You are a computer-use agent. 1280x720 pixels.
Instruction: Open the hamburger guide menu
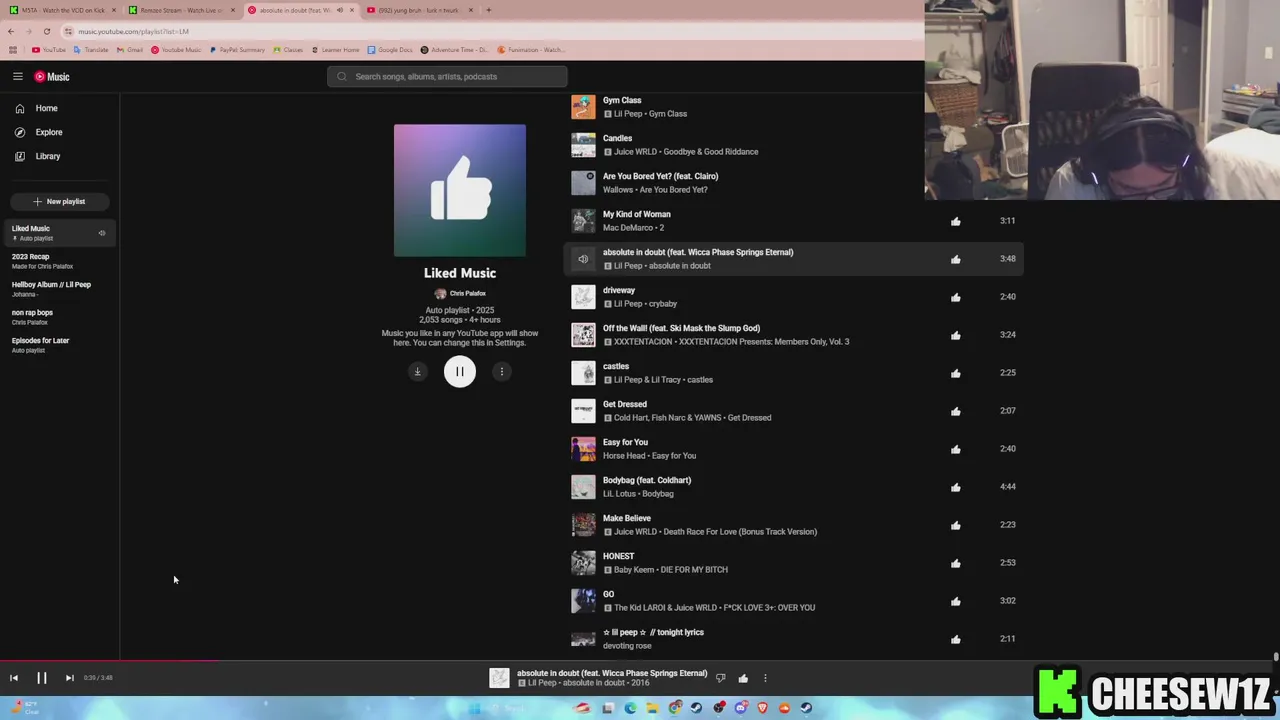(18, 76)
